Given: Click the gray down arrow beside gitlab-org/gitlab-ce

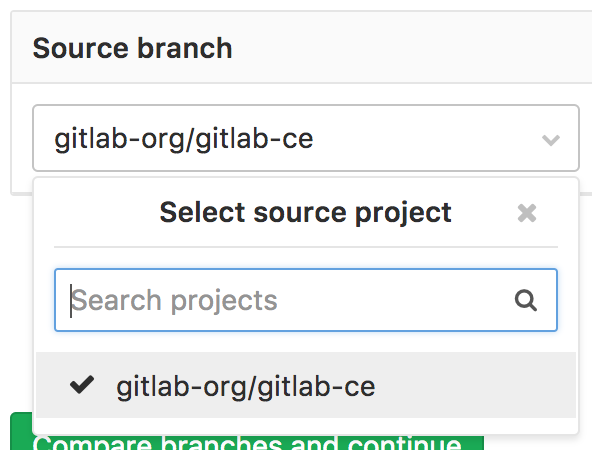Looking at the screenshot, I should (x=550, y=140).
